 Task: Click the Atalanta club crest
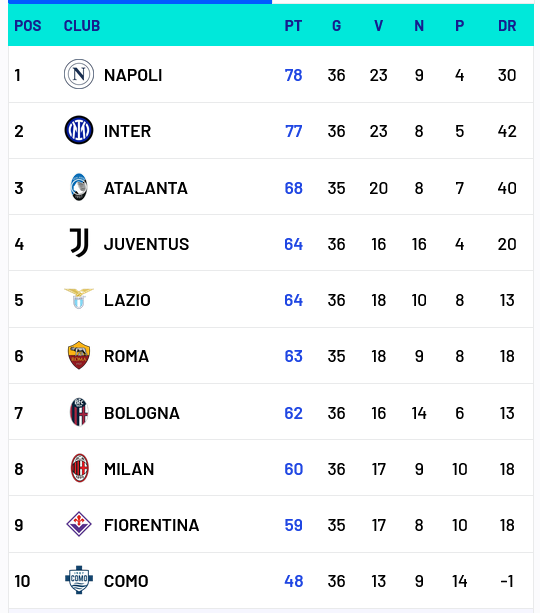click(79, 187)
